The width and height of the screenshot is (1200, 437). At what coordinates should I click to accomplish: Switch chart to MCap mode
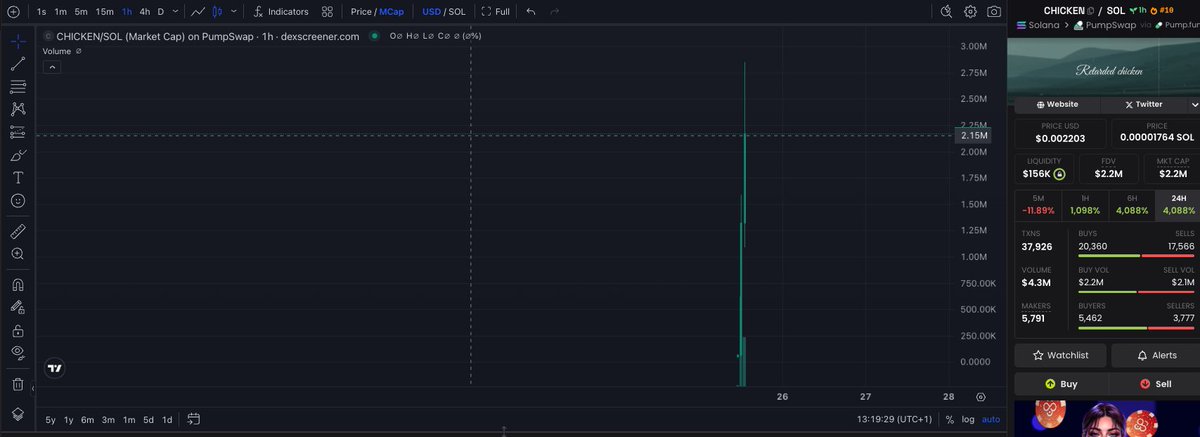tap(391, 11)
